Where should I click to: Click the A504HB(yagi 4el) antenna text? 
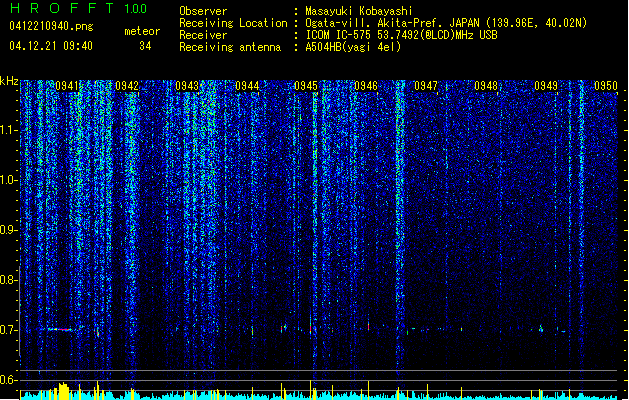[353, 47]
